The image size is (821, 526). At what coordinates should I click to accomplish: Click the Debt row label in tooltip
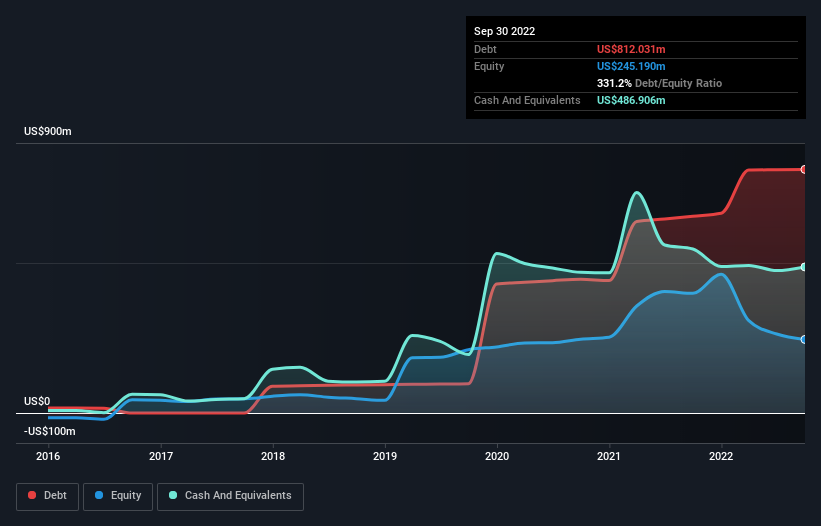[485, 49]
